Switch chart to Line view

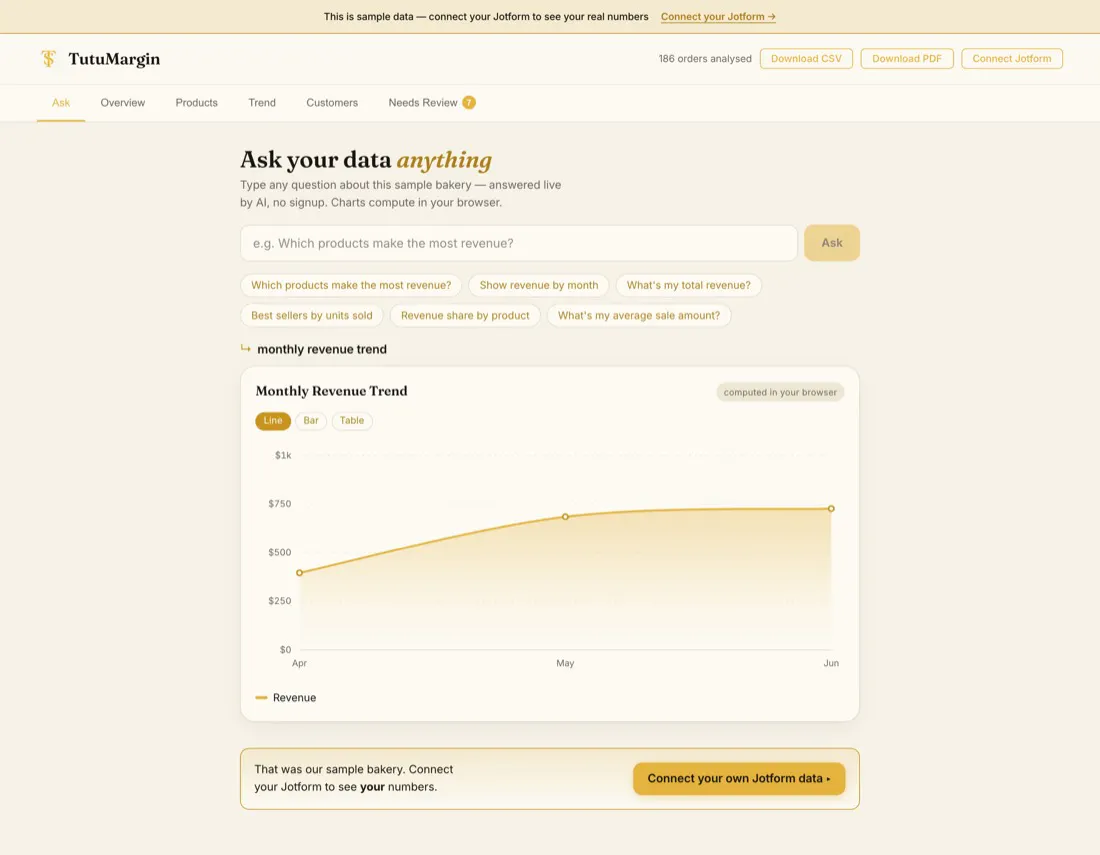pyautogui.click(x=273, y=421)
